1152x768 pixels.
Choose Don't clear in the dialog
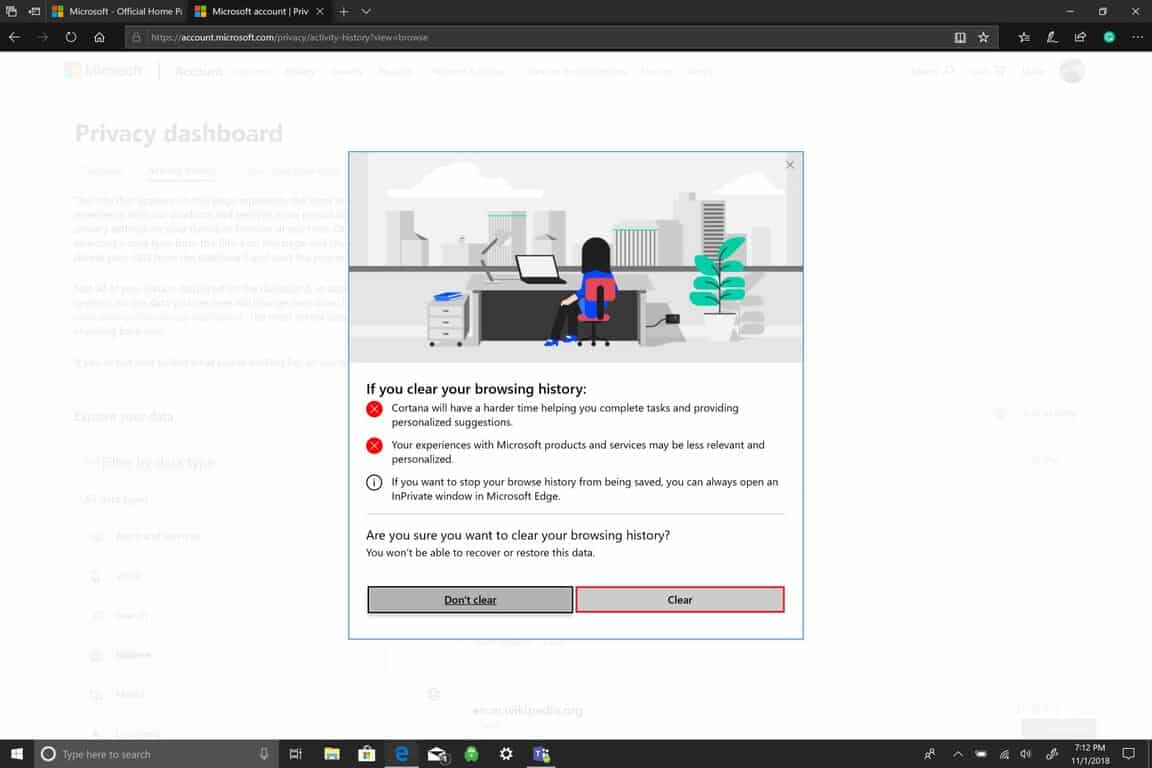(x=470, y=600)
